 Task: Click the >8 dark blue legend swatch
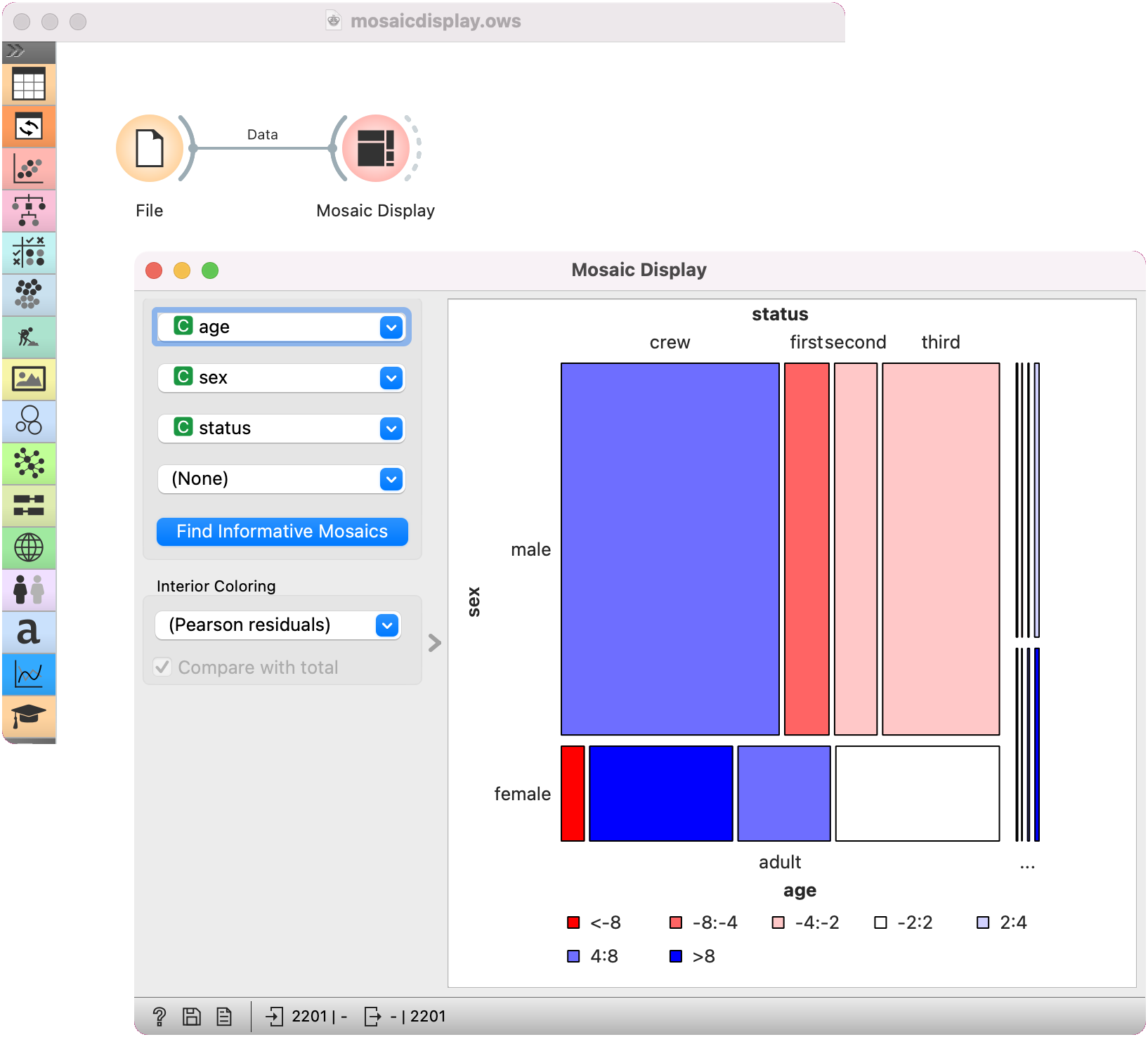click(x=676, y=956)
